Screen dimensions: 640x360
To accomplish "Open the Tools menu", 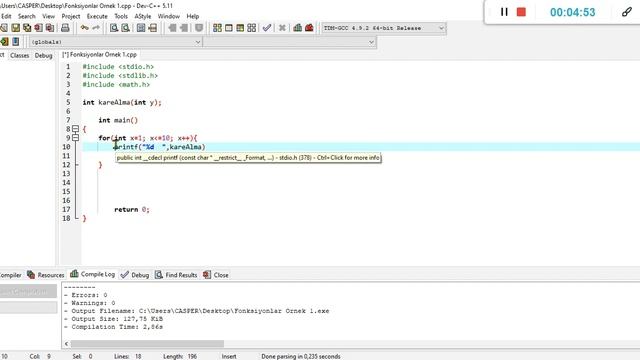I will coord(121,16).
